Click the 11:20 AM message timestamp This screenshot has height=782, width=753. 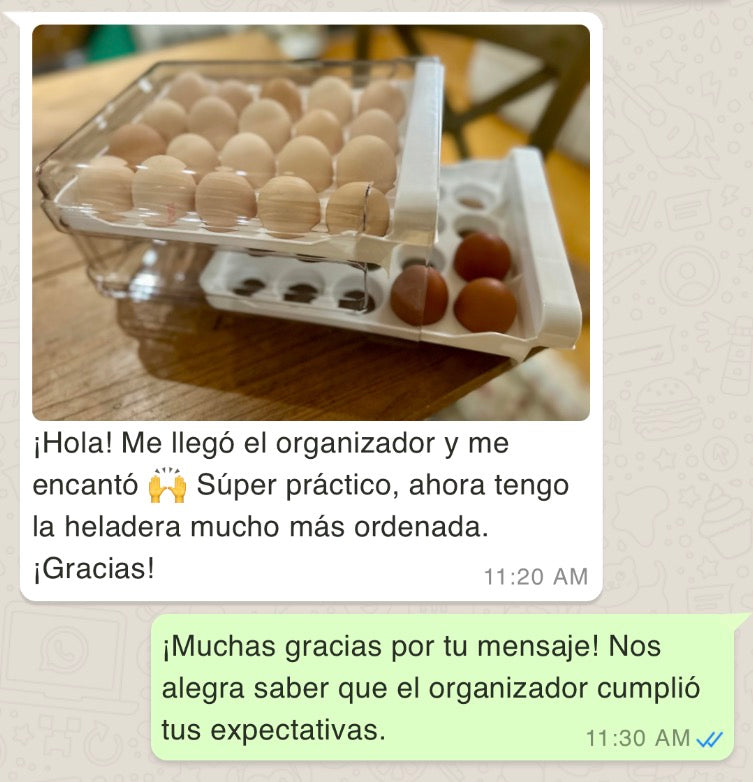pyautogui.click(x=536, y=577)
